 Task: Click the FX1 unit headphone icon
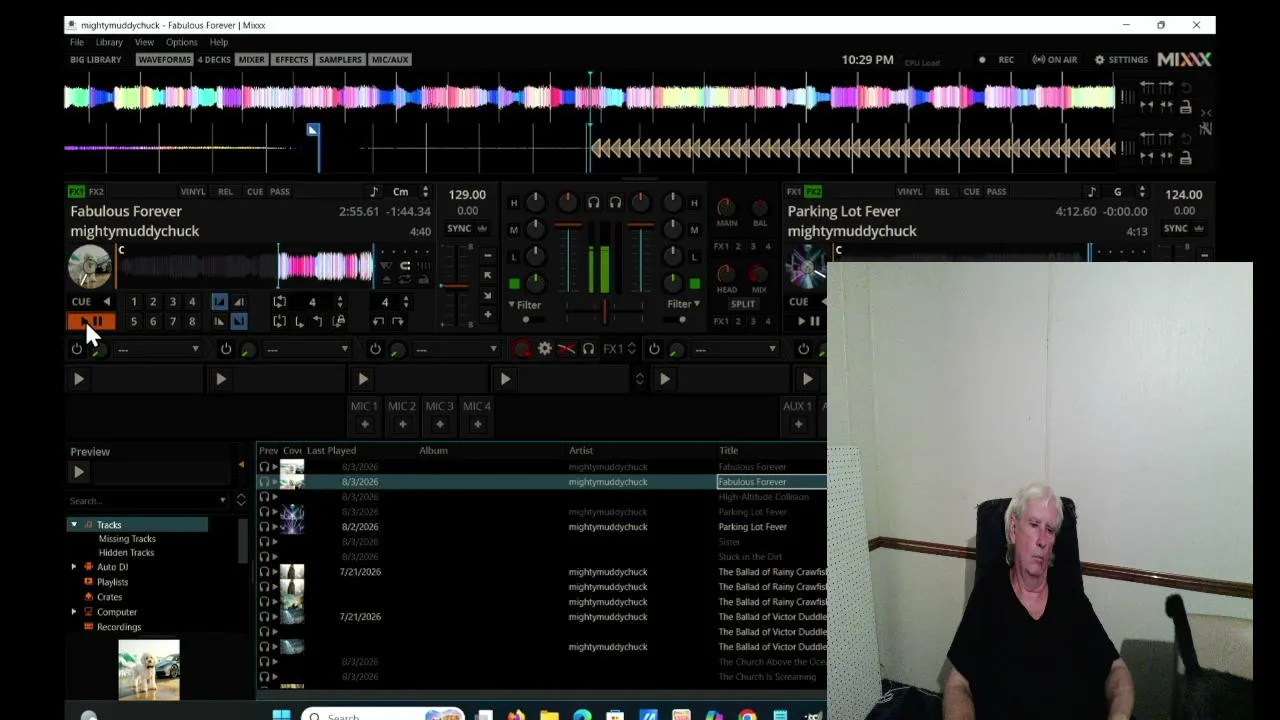coord(588,349)
